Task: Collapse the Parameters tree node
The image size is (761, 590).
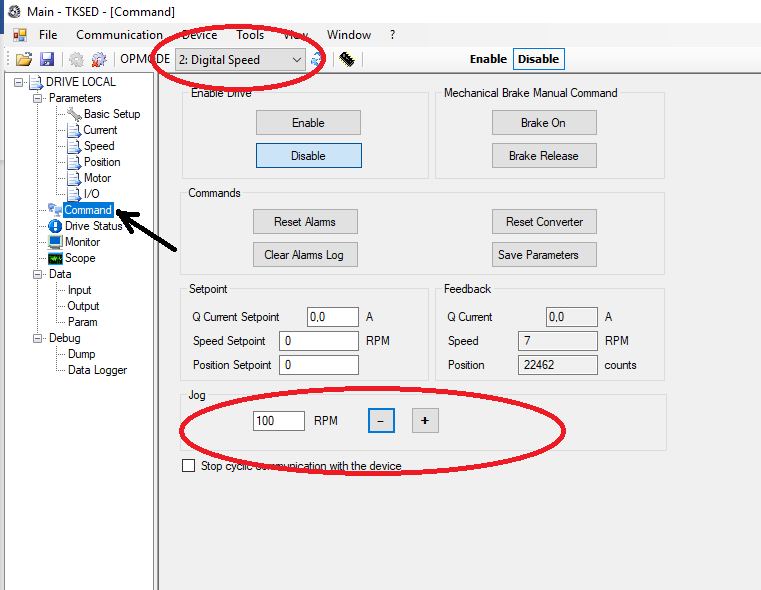Action: tap(38, 98)
